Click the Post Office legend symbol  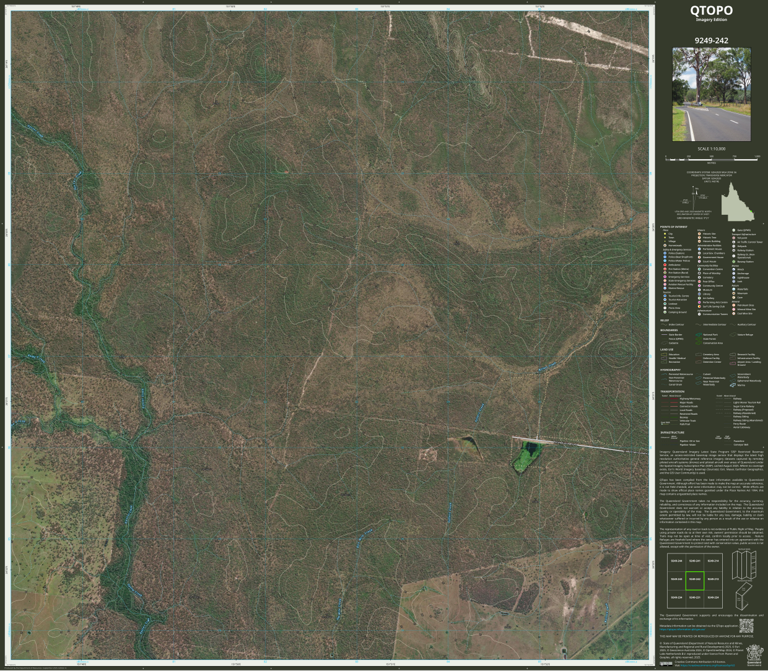699,282
